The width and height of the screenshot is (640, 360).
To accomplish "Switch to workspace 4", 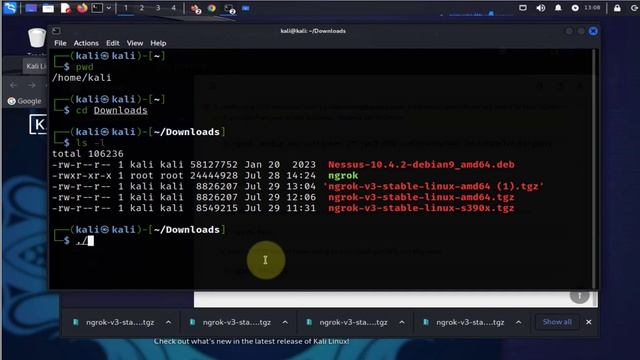I will click(173, 8).
